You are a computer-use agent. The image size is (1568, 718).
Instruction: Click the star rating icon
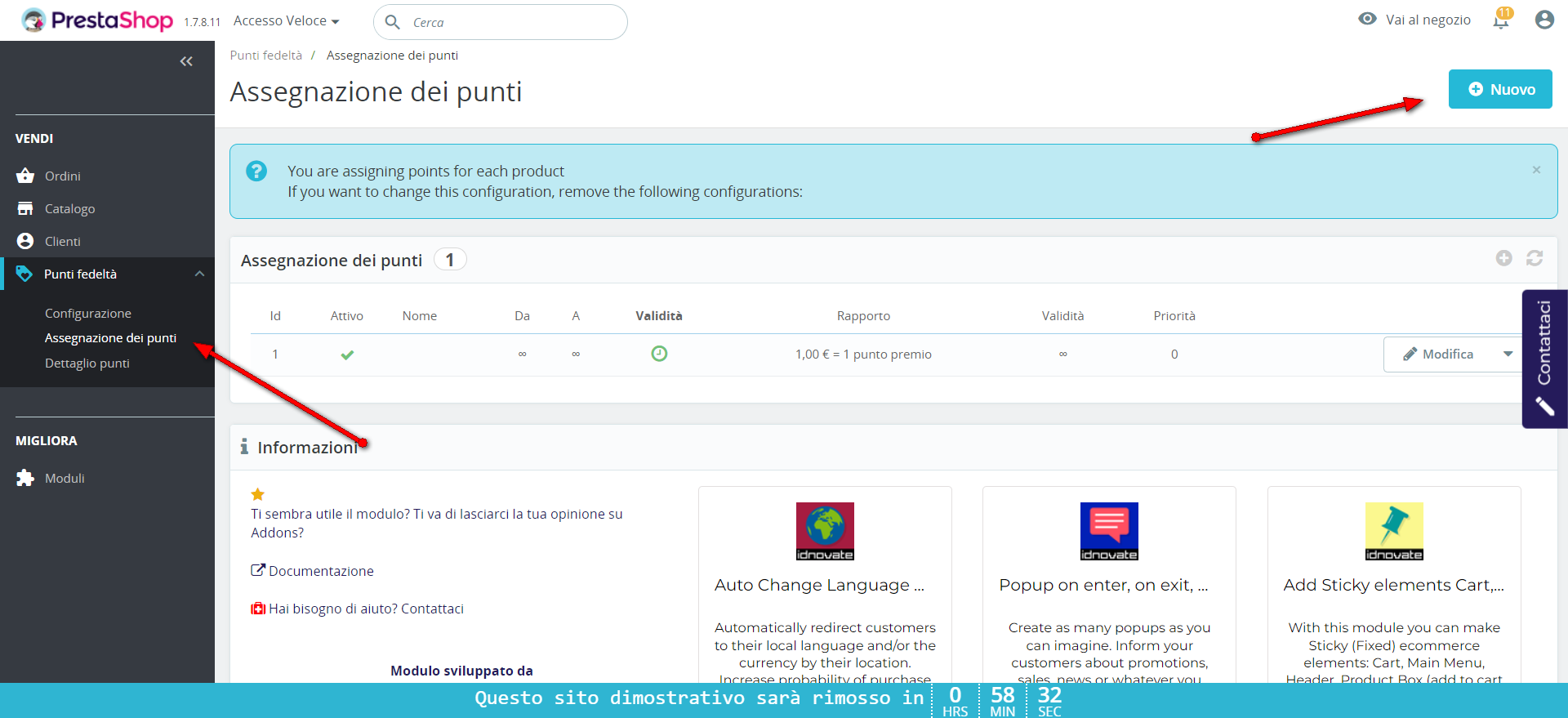(257, 494)
